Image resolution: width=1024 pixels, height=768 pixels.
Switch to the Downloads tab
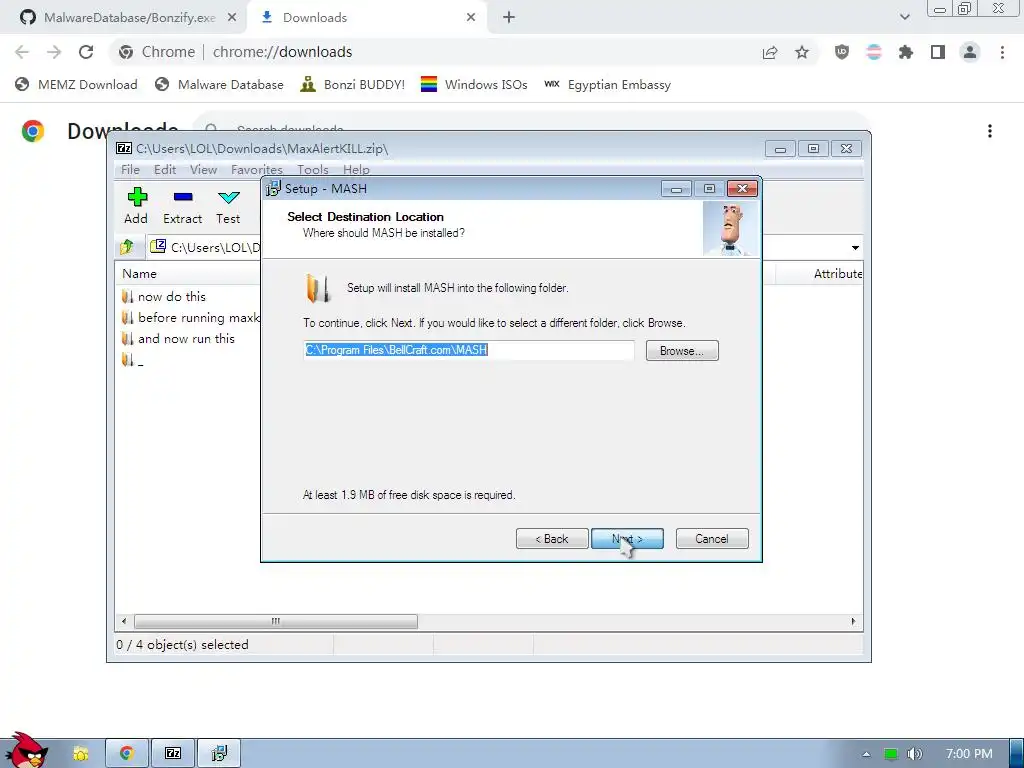pyautogui.click(x=315, y=18)
